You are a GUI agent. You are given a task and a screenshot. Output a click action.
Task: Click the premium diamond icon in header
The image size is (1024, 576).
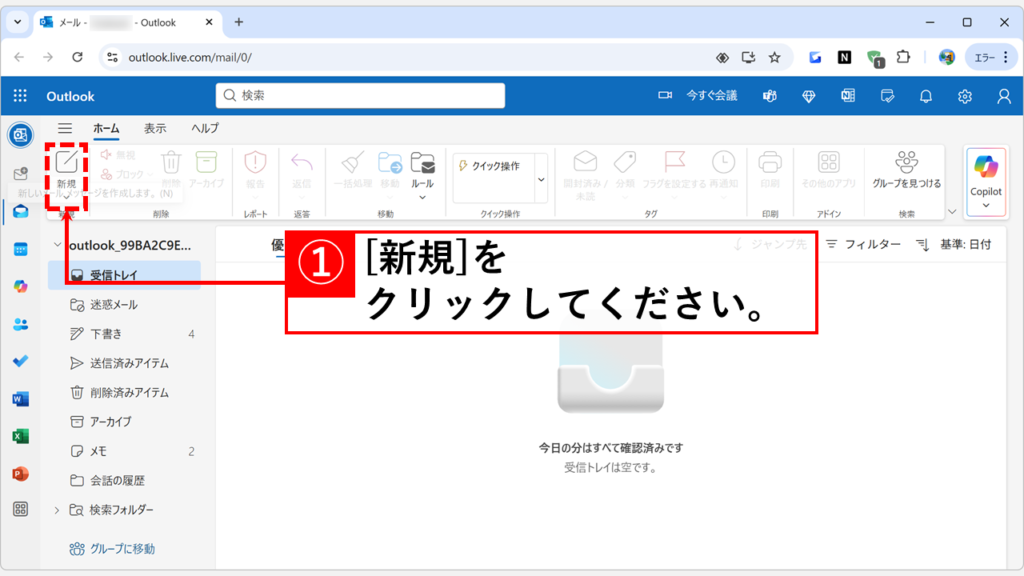point(808,96)
